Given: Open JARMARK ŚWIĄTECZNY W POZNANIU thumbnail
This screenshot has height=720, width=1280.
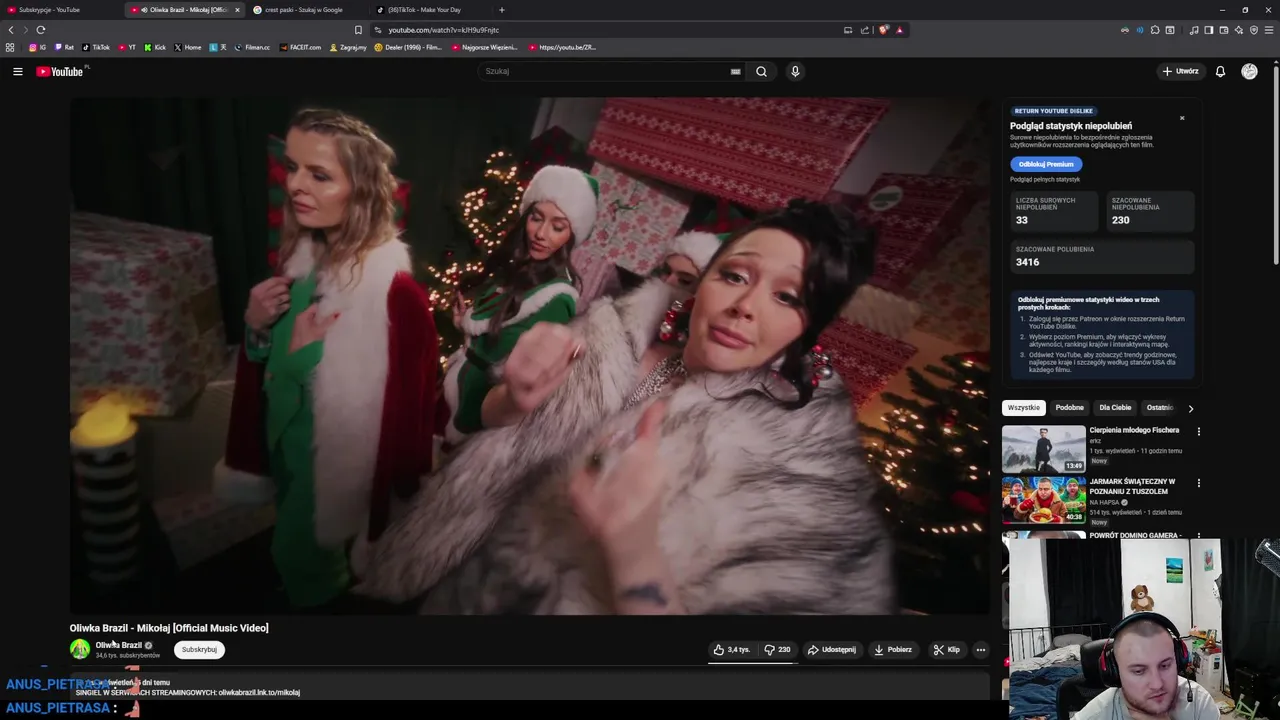Looking at the screenshot, I should (x=1043, y=500).
